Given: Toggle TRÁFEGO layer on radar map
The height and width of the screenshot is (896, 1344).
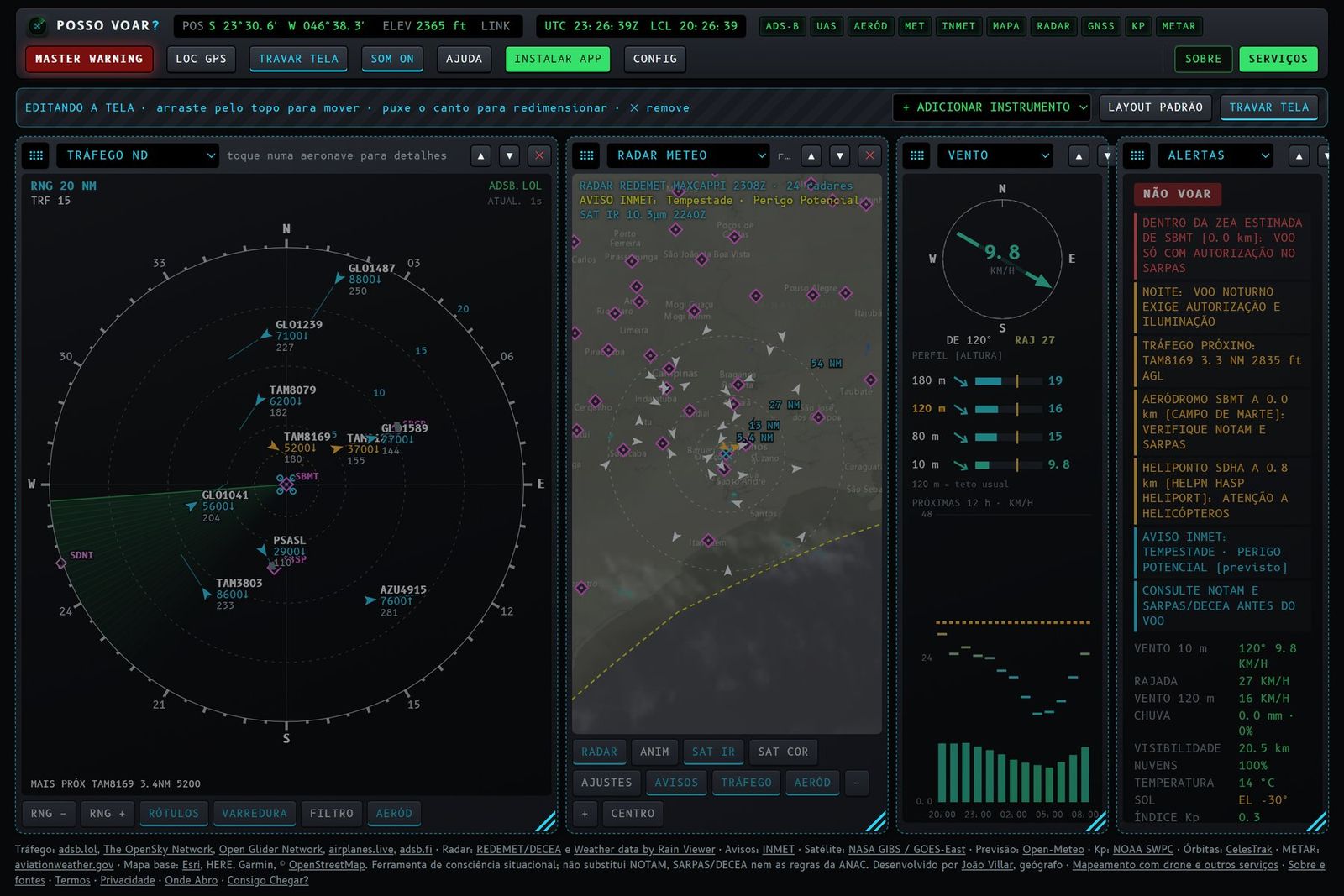Looking at the screenshot, I should 746,783.
